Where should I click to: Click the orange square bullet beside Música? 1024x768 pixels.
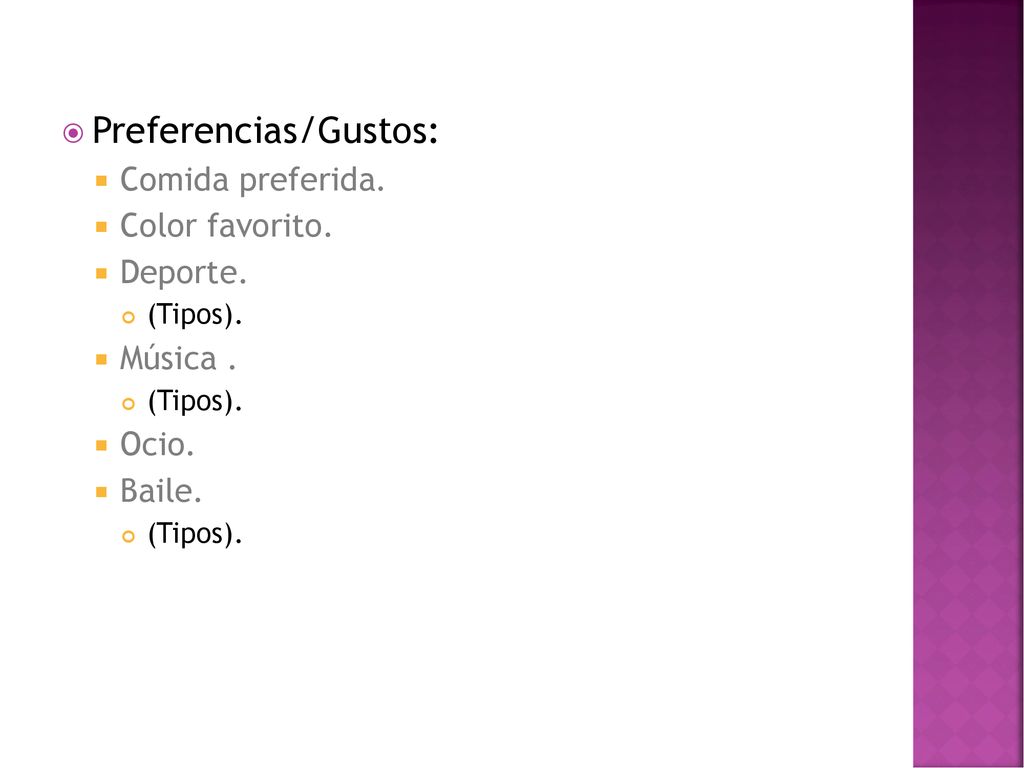pyautogui.click(x=101, y=359)
